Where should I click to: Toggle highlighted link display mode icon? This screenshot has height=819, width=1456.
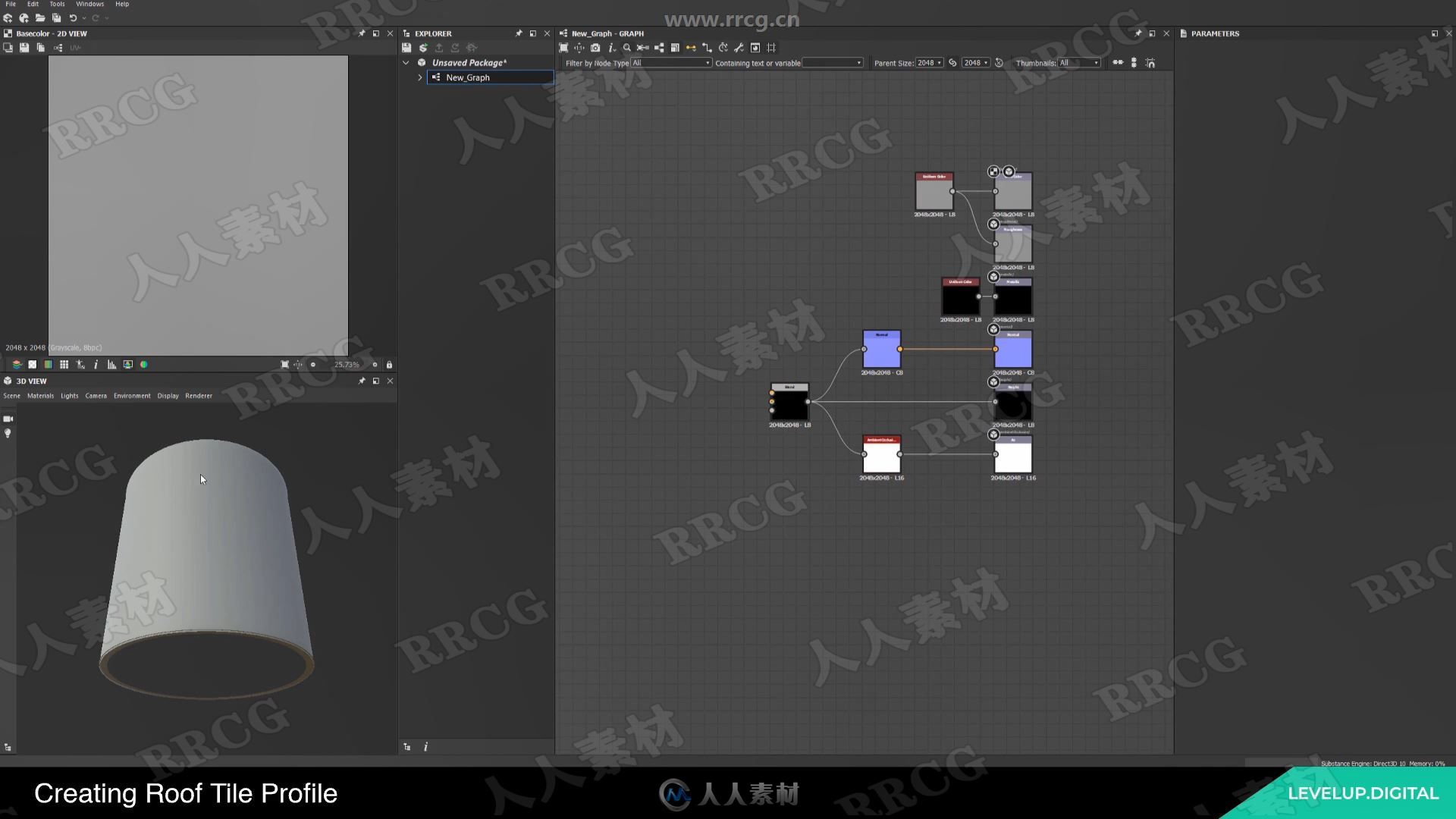(691, 48)
